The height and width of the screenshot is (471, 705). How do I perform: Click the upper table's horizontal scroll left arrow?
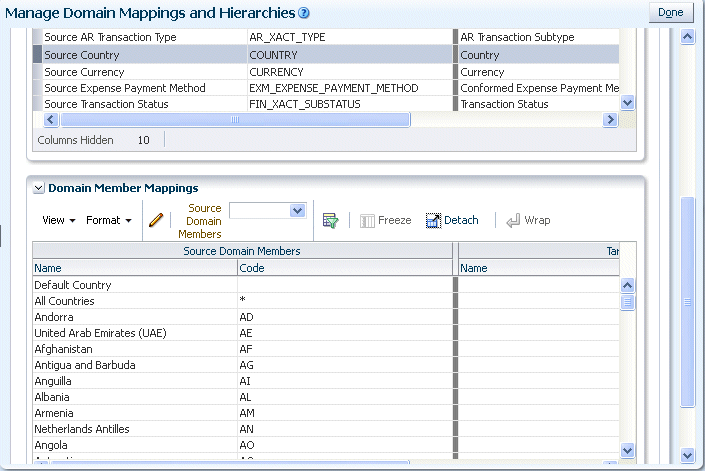pos(50,120)
